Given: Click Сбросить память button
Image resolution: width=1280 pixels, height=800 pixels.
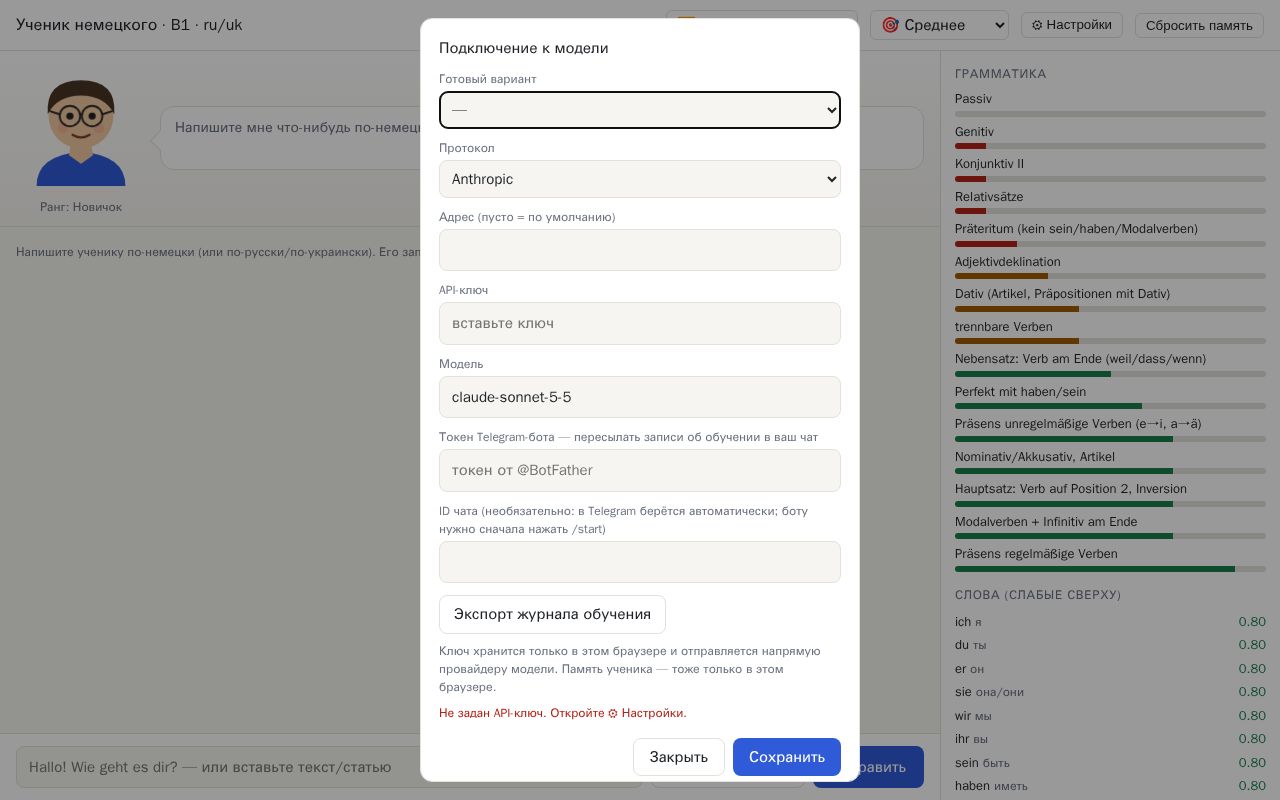Looking at the screenshot, I should coord(1199,25).
